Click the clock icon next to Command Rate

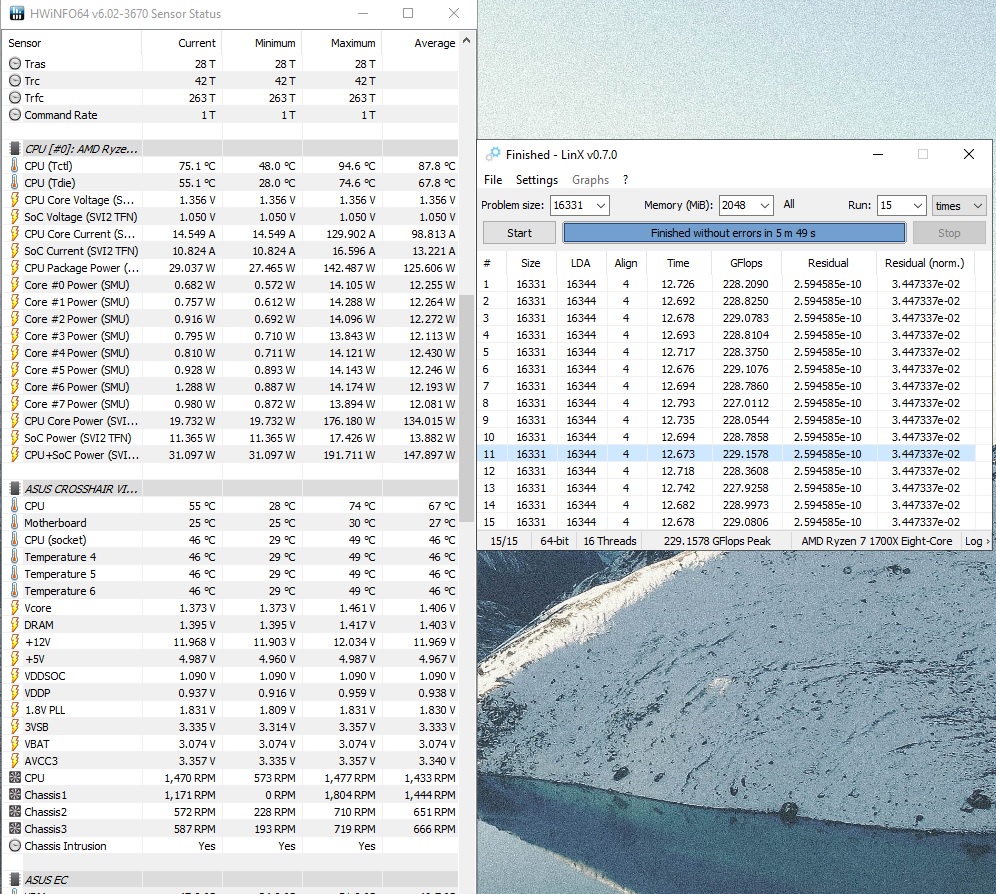14,115
